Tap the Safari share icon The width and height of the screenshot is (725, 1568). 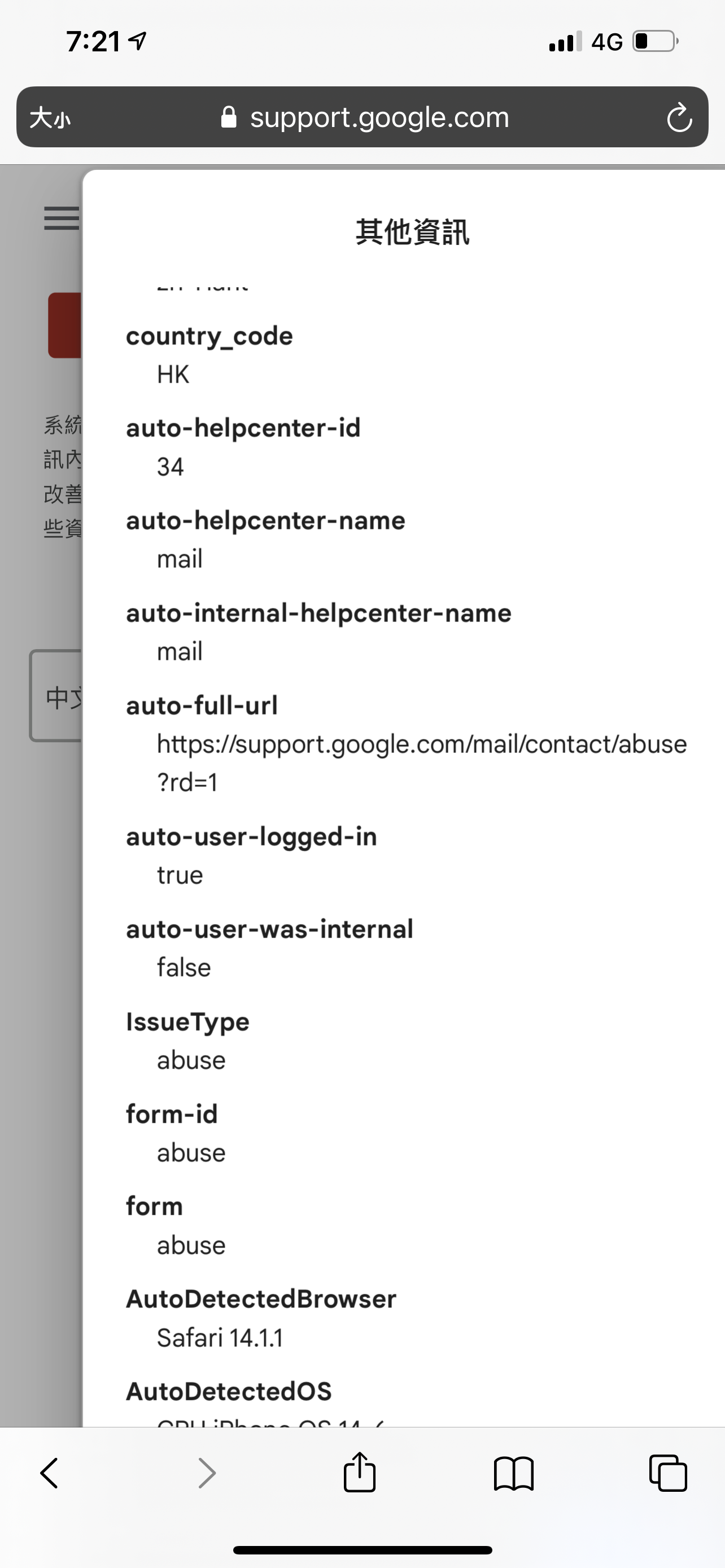point(359,1473)
